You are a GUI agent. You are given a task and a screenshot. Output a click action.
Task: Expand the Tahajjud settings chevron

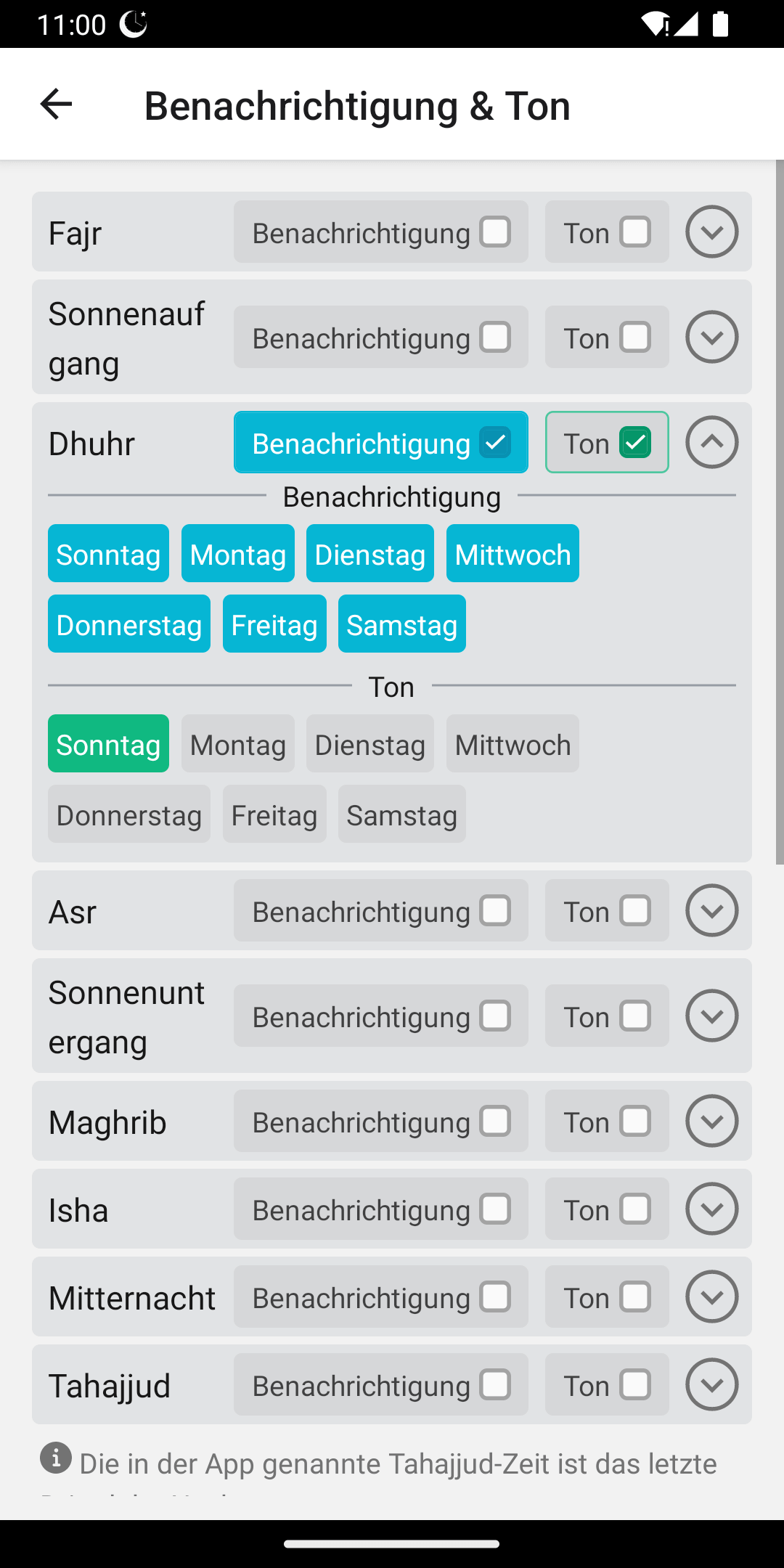pyautogui.click(x=711, y=1384)
